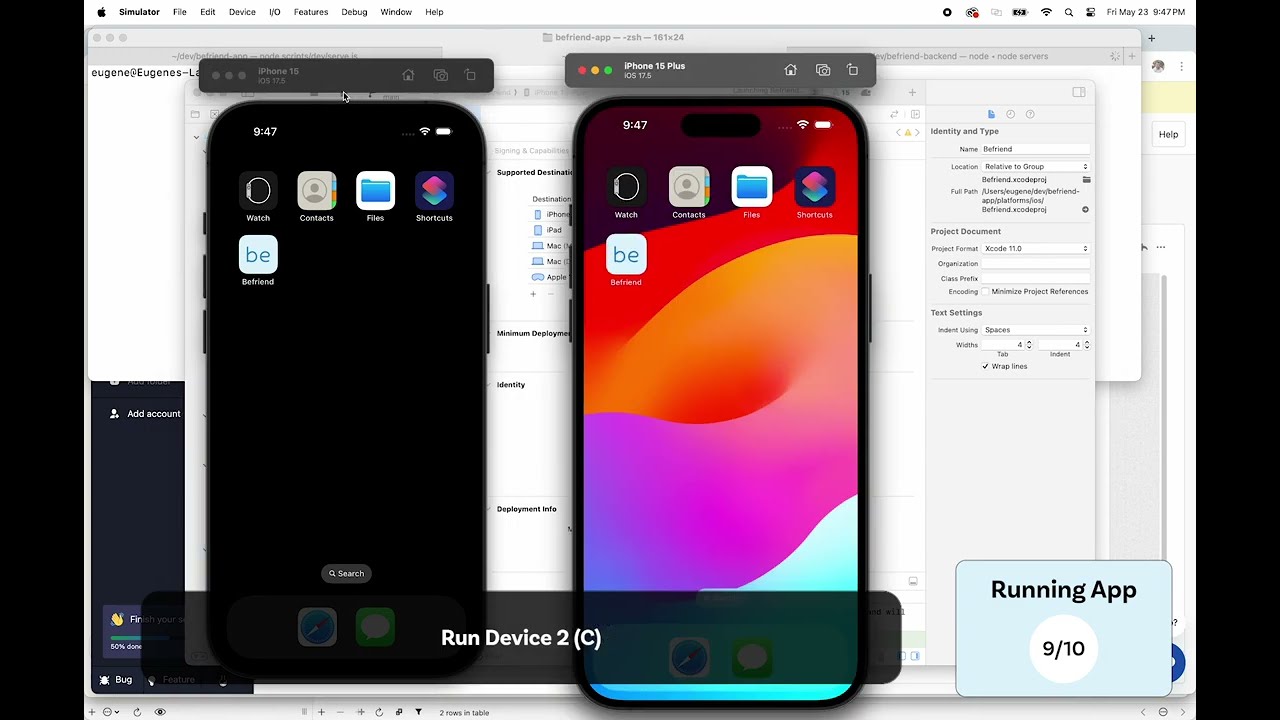This screenshot has width=1280, height=720.
Task: Collapse Supported Destinations section in Xcode
Action: [490, 172]
